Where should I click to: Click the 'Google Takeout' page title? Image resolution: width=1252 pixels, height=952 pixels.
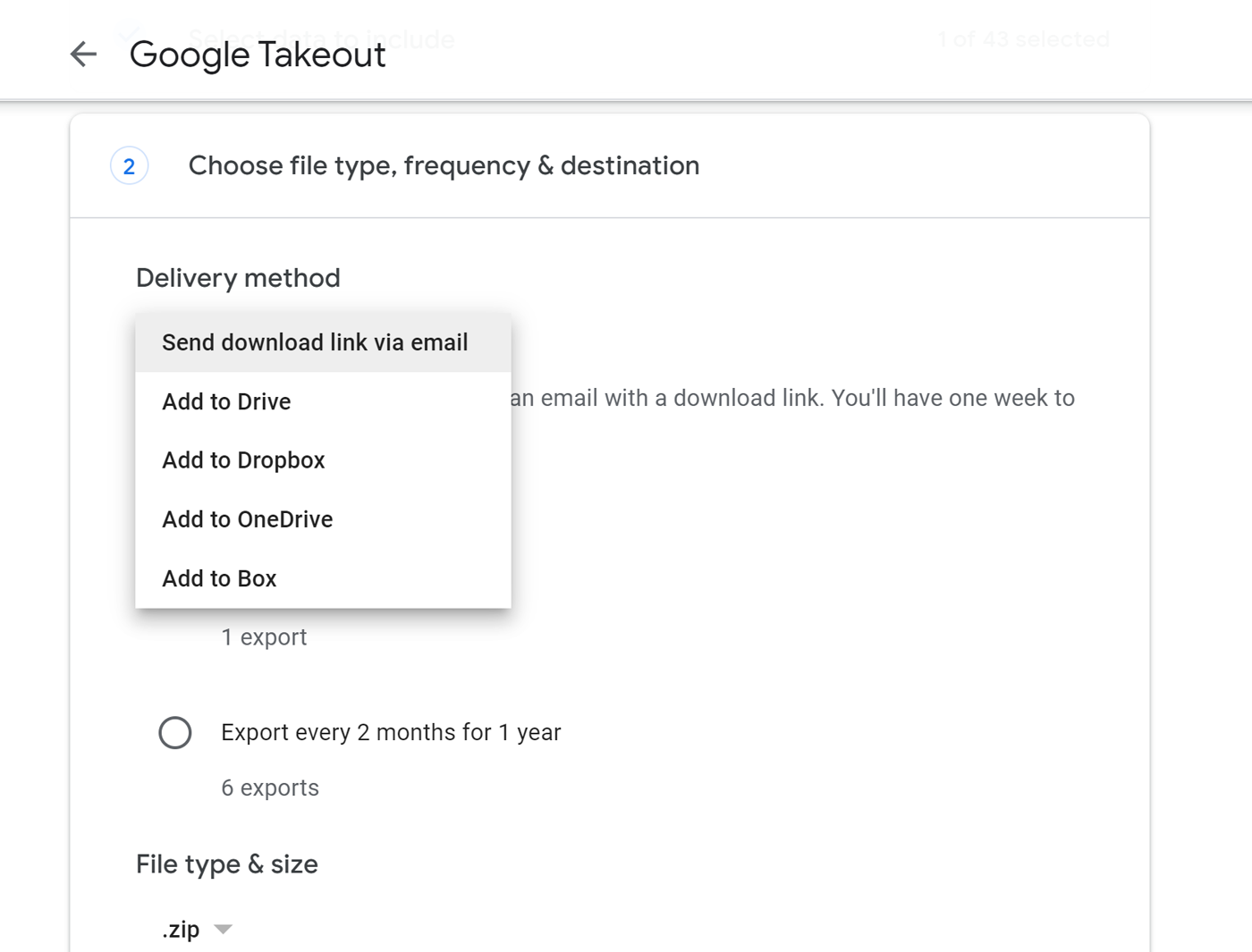tap(258, 55)
